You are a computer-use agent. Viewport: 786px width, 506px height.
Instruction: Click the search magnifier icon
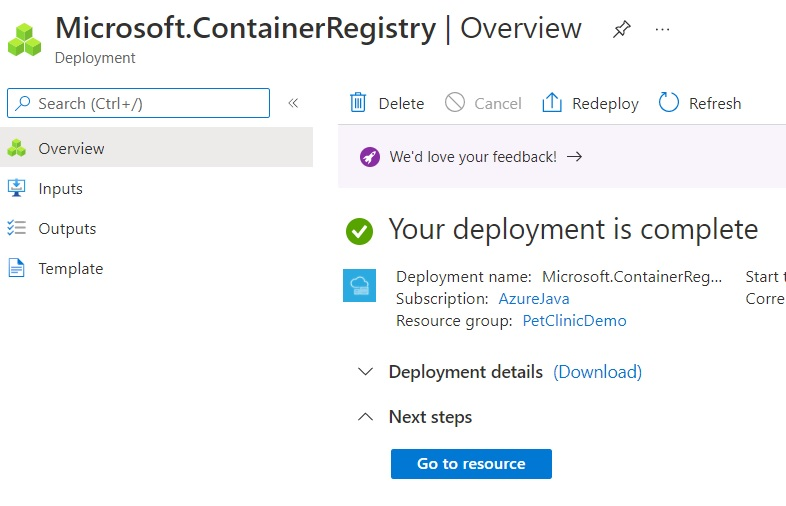23,103
